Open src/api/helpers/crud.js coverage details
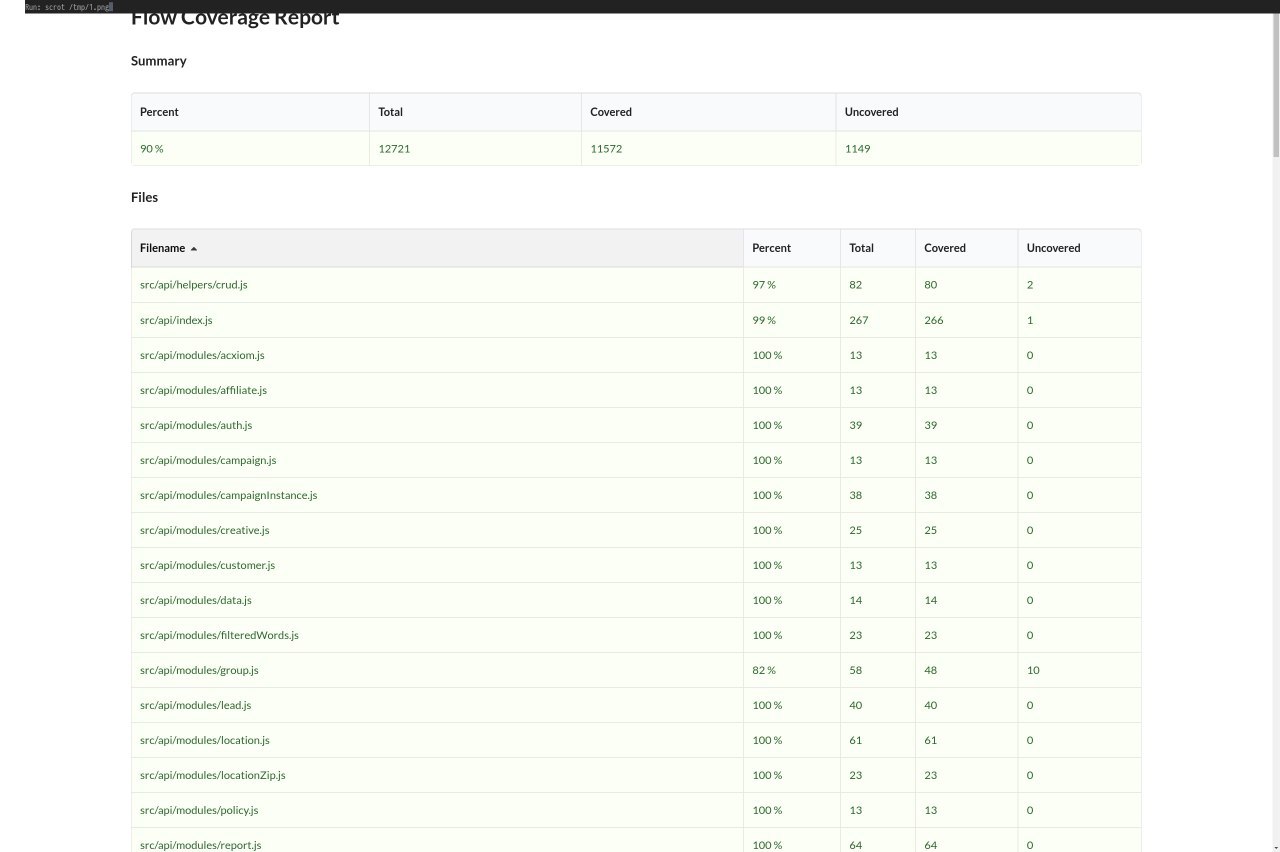The image size is (1280, 852). point(194,285)
